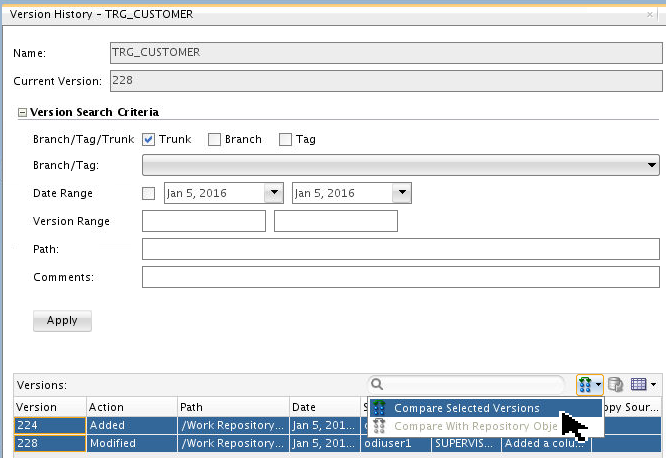666x458 pixels.
Task: Choose Compare Selected Versions menu item
Action: [x=486, y=408]
